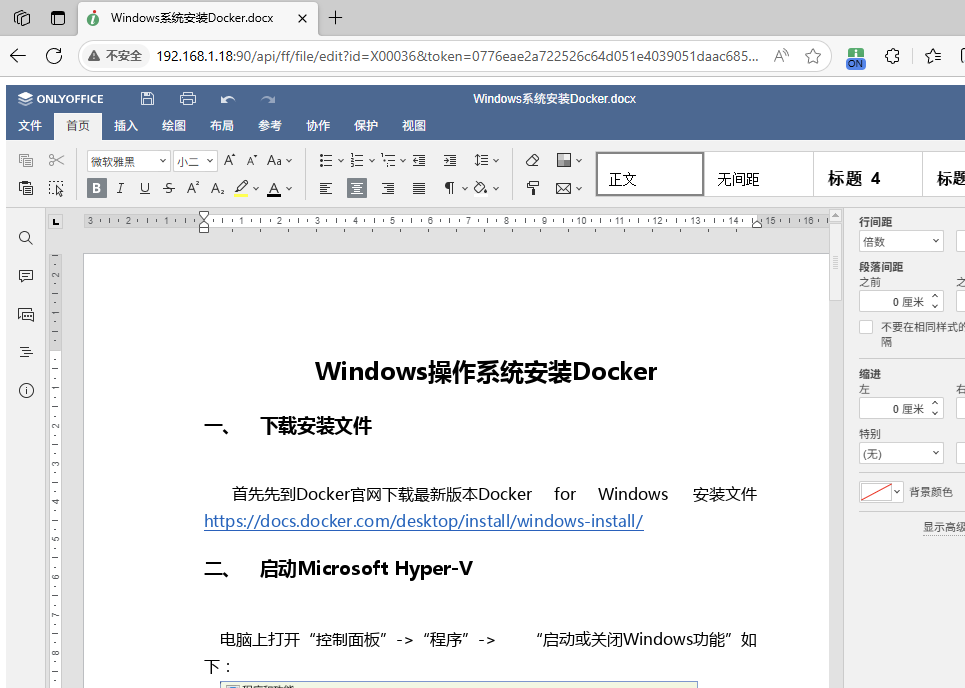The height and width of the screenshot is (688, 965).
Task: Apply the 无间距 paragraph style
Action: pyautogui.click(x=759, y=174)
